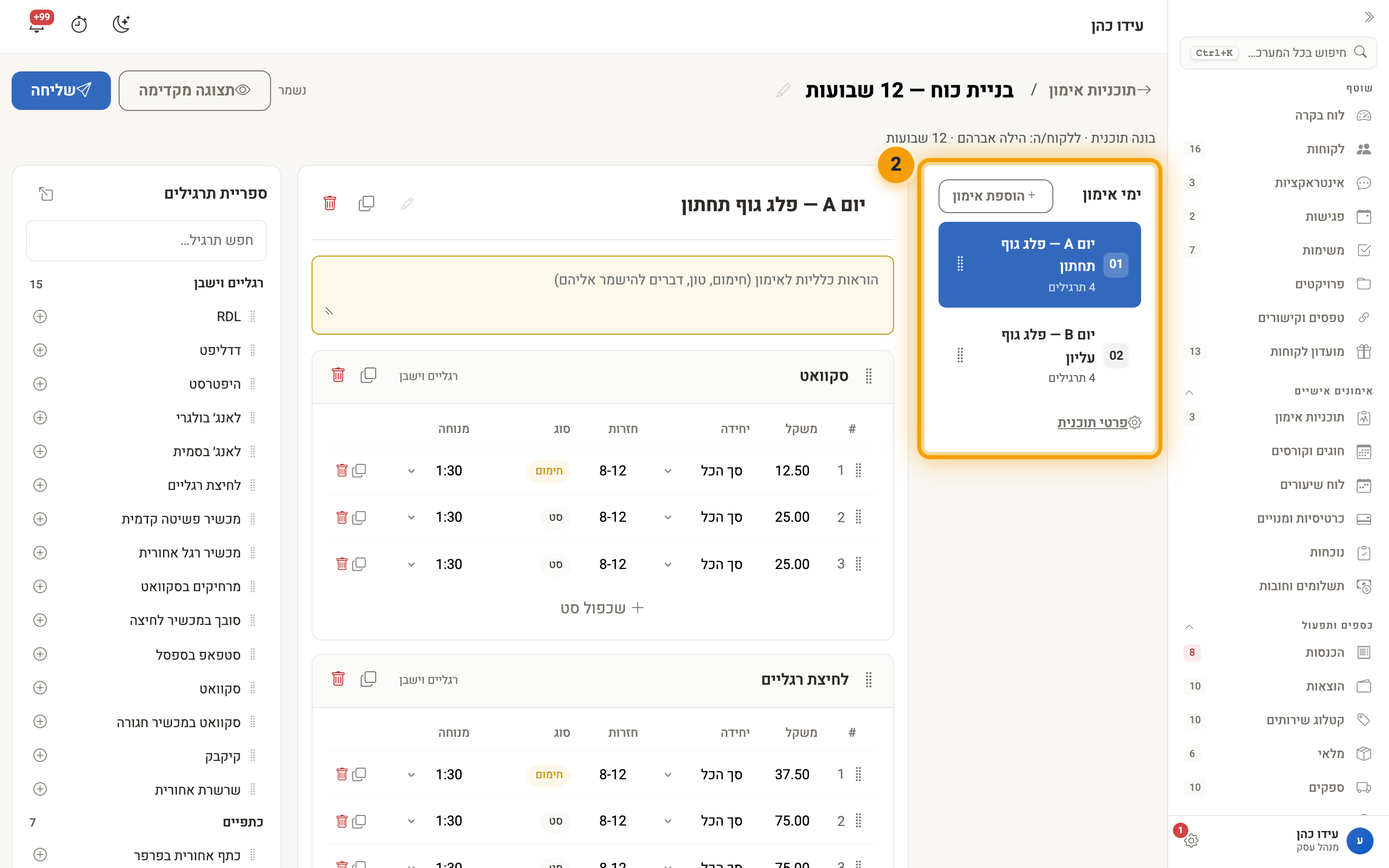
Task: Open unit dropdown for סקוואט set 2
Action: tap(668, 518)
